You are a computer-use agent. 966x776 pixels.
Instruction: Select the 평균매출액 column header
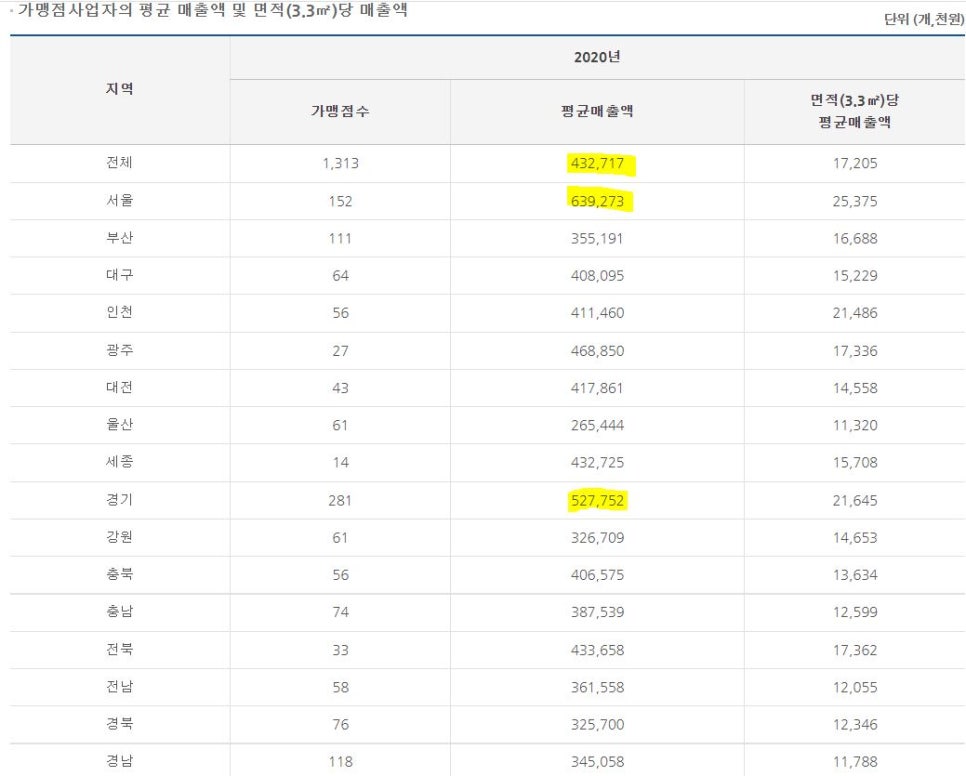[597, 111]
